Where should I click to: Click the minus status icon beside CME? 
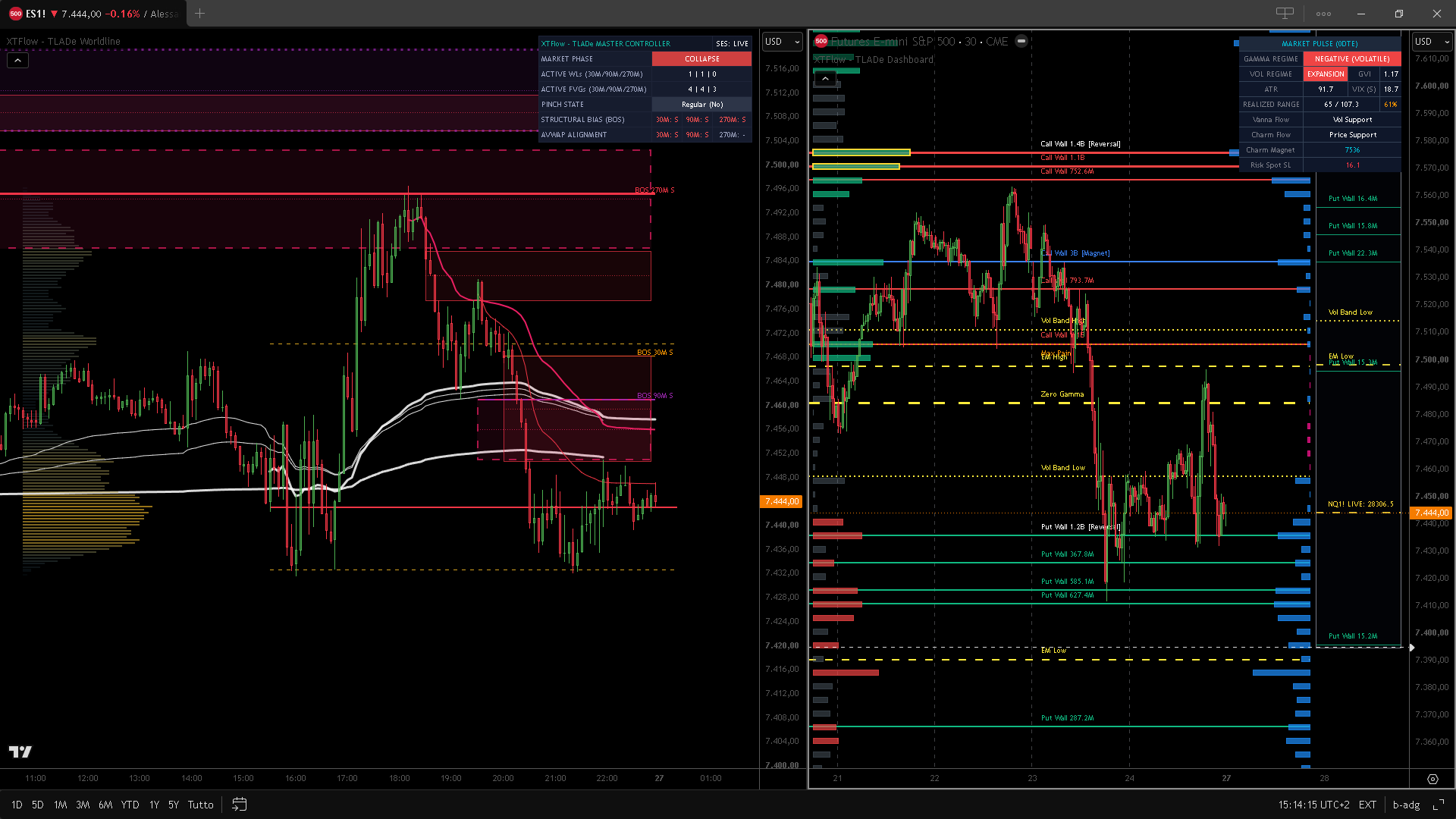click(1021, 41)
